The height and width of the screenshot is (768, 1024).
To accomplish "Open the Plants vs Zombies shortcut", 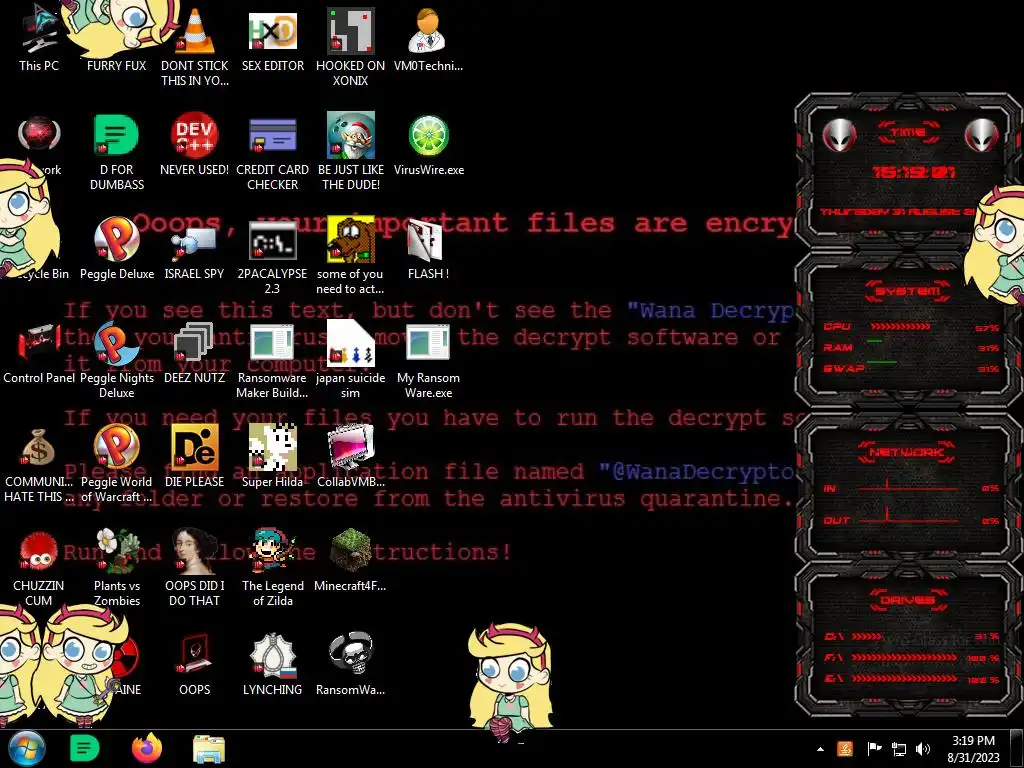I will 117,568.
